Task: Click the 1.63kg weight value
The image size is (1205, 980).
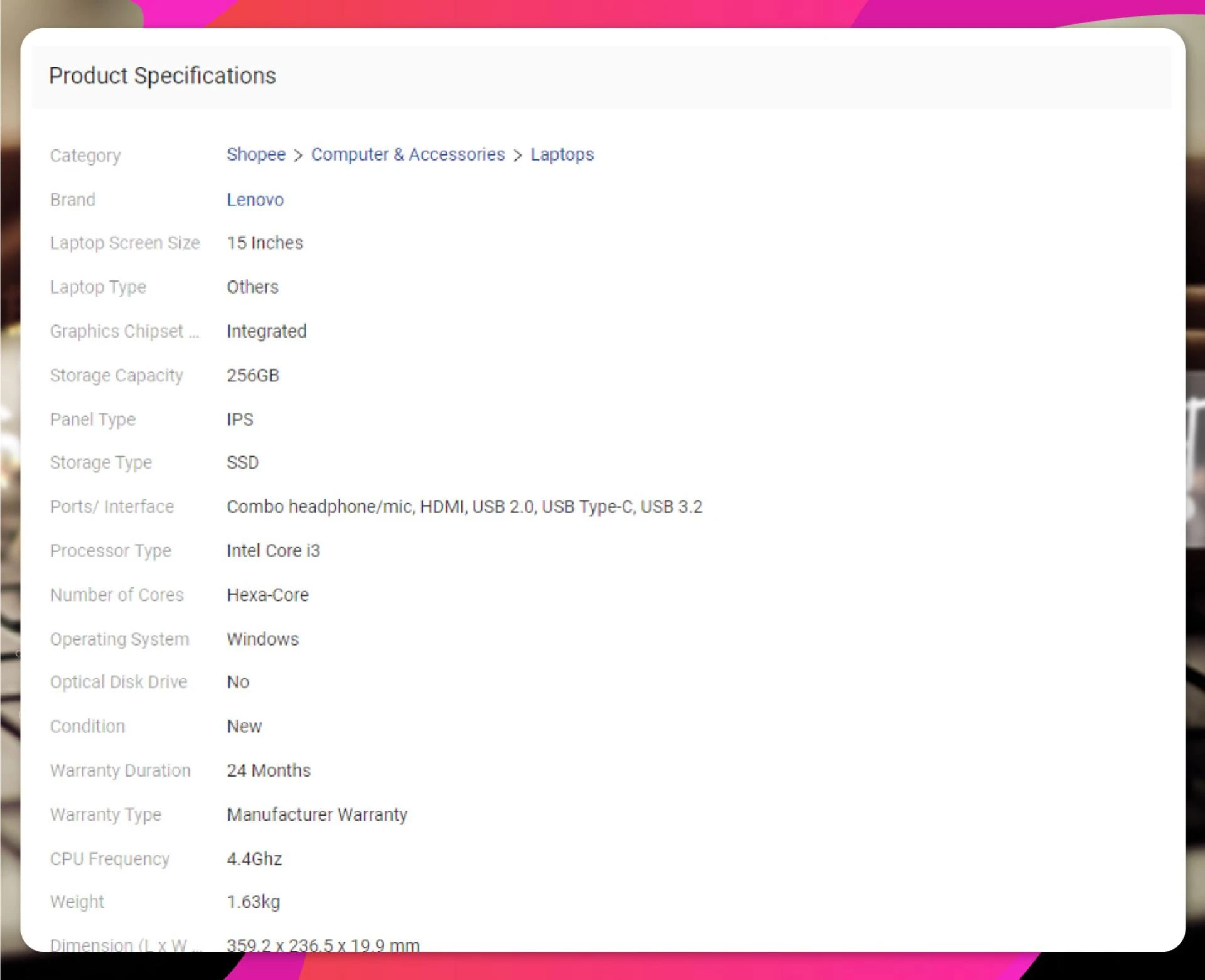Action: pyautogui.click(x=254, y=902)
